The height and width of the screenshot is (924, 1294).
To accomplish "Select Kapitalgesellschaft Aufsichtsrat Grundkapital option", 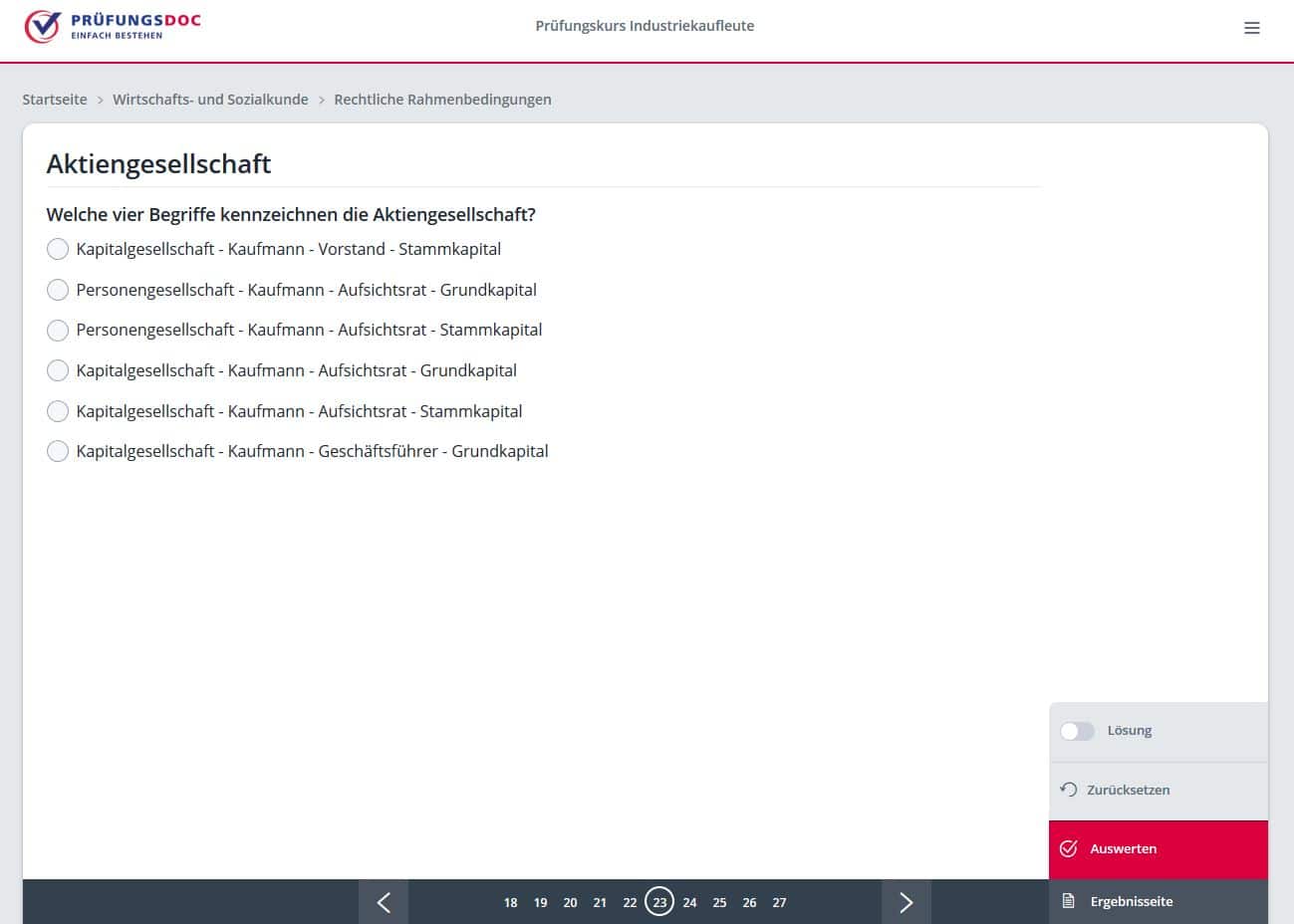I will [58, 370].
